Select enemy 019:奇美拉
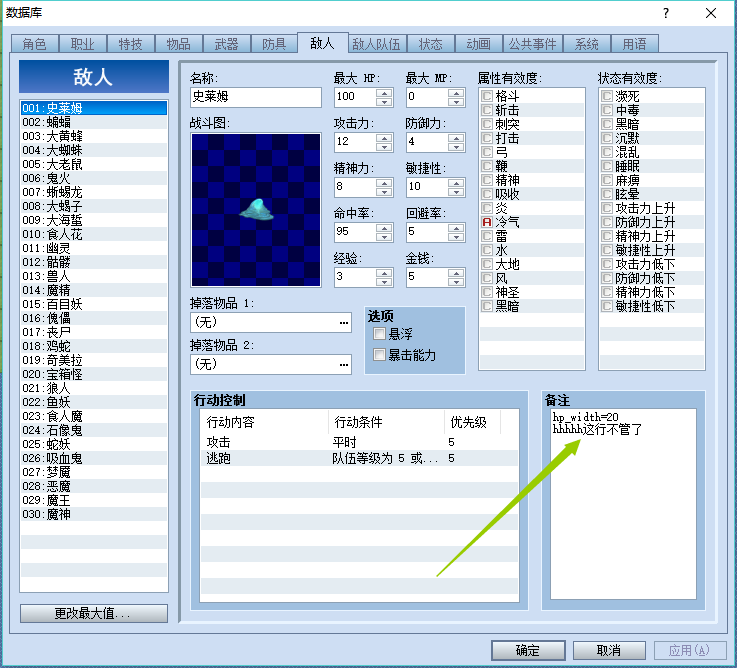This screenshot has width=737, height=668. 94,360
